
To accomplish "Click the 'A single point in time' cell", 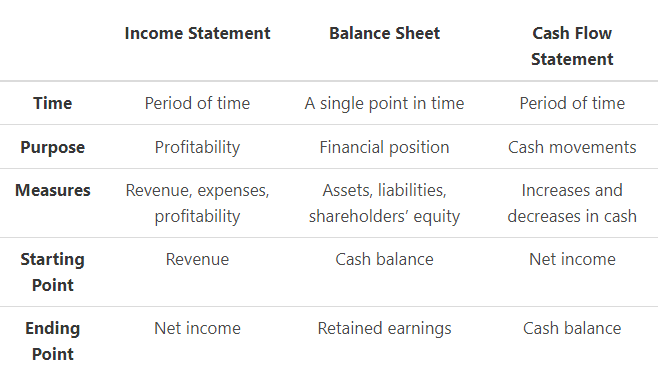I will 384,104.
